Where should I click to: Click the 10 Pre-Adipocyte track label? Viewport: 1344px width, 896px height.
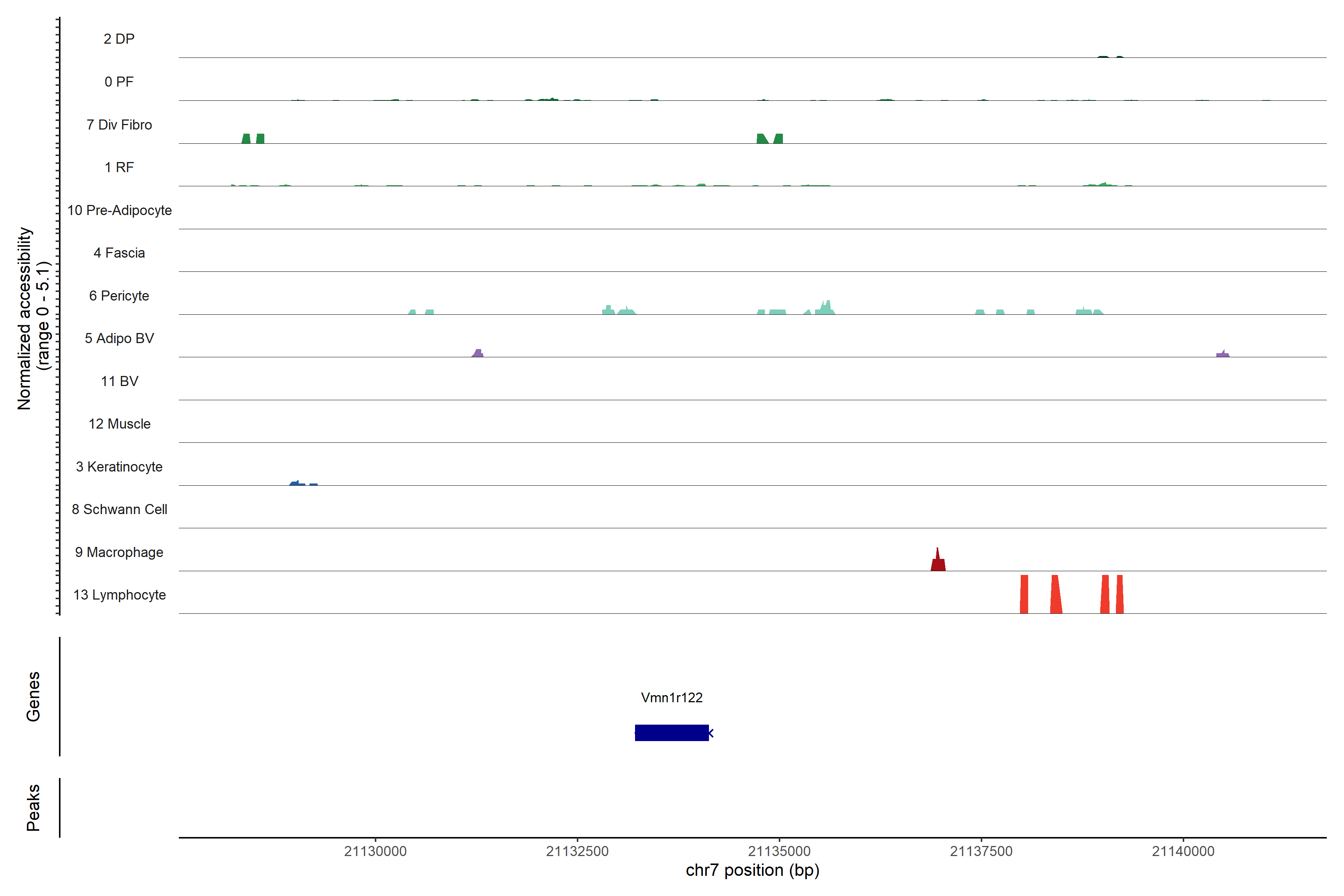(119, 210)
